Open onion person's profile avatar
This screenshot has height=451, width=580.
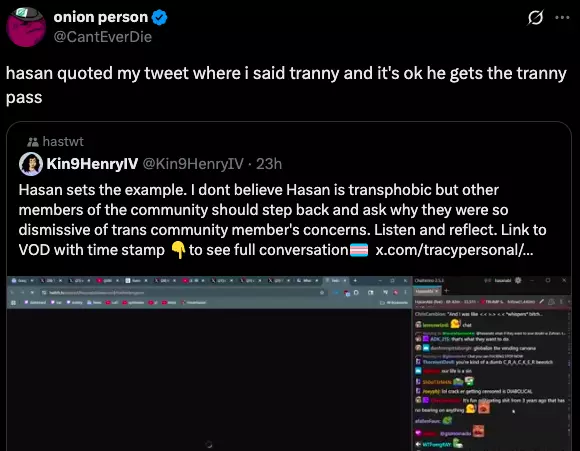[26, 27]
